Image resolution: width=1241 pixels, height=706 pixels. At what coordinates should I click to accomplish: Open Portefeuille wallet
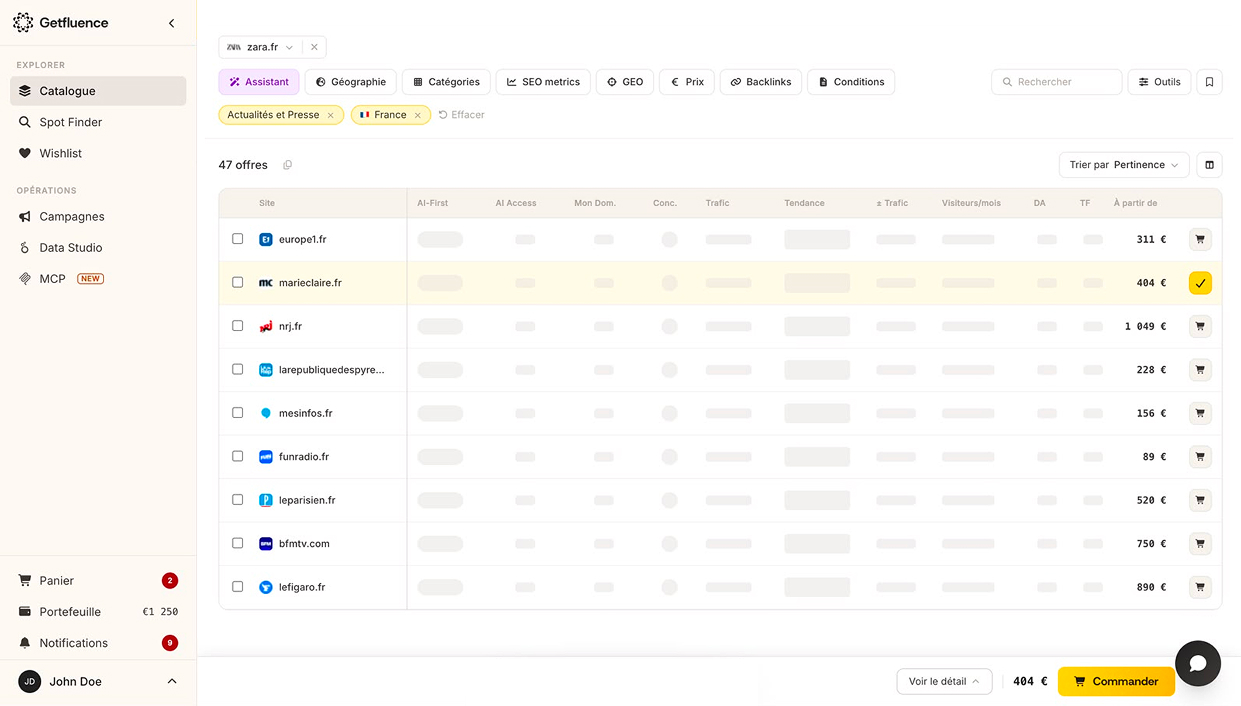click(98, 611)
